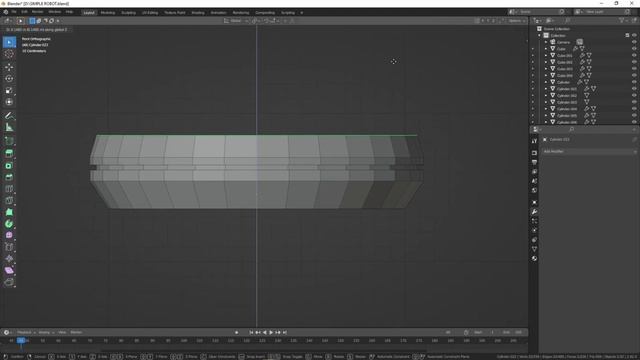Viewport: 640px width, 360px height.
Task: Expand the Camera tree item
Action: (546, 42)
